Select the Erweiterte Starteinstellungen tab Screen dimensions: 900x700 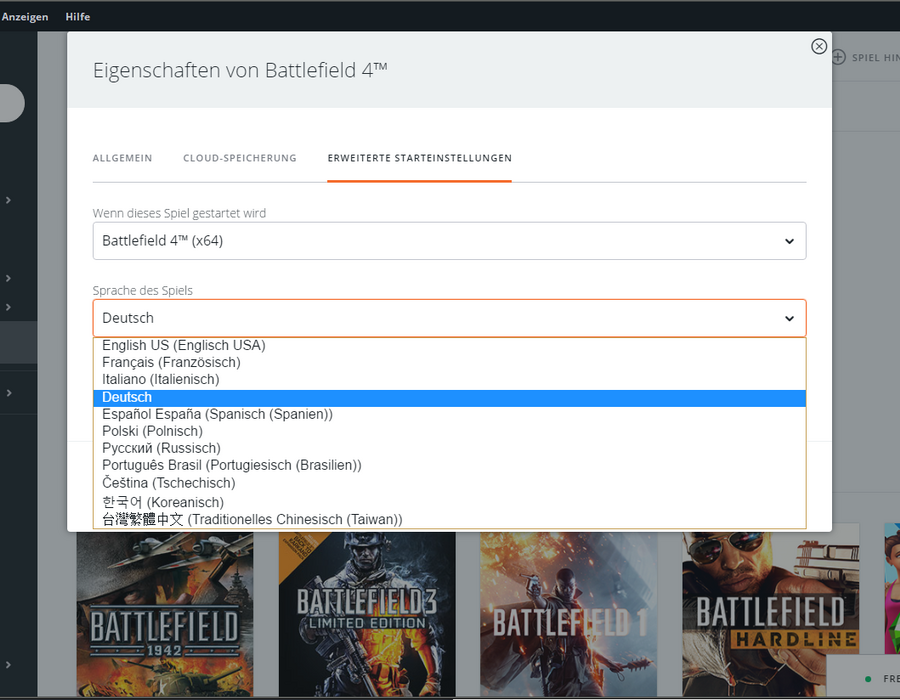click(x=420, y=158)
